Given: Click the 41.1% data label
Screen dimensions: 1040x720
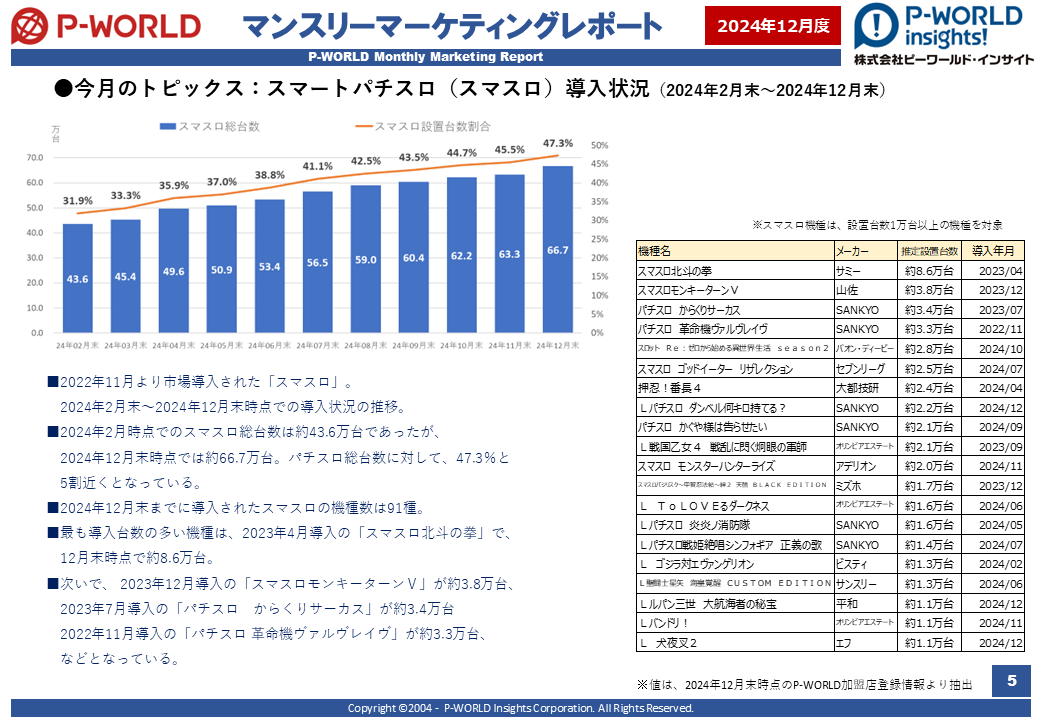Looking at the screenshot, I should pos(318,166).
